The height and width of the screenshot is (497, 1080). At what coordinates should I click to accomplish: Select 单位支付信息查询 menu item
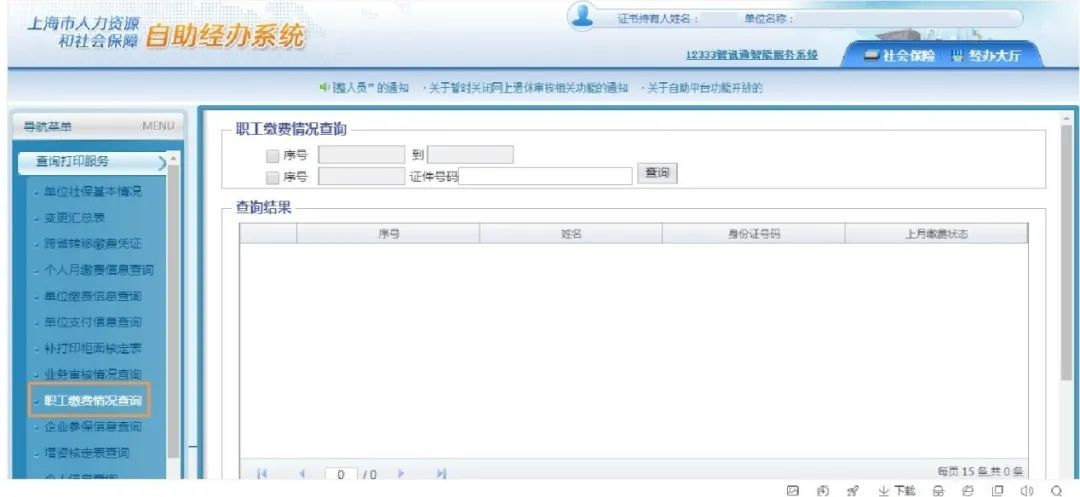[x=92, y=322]
